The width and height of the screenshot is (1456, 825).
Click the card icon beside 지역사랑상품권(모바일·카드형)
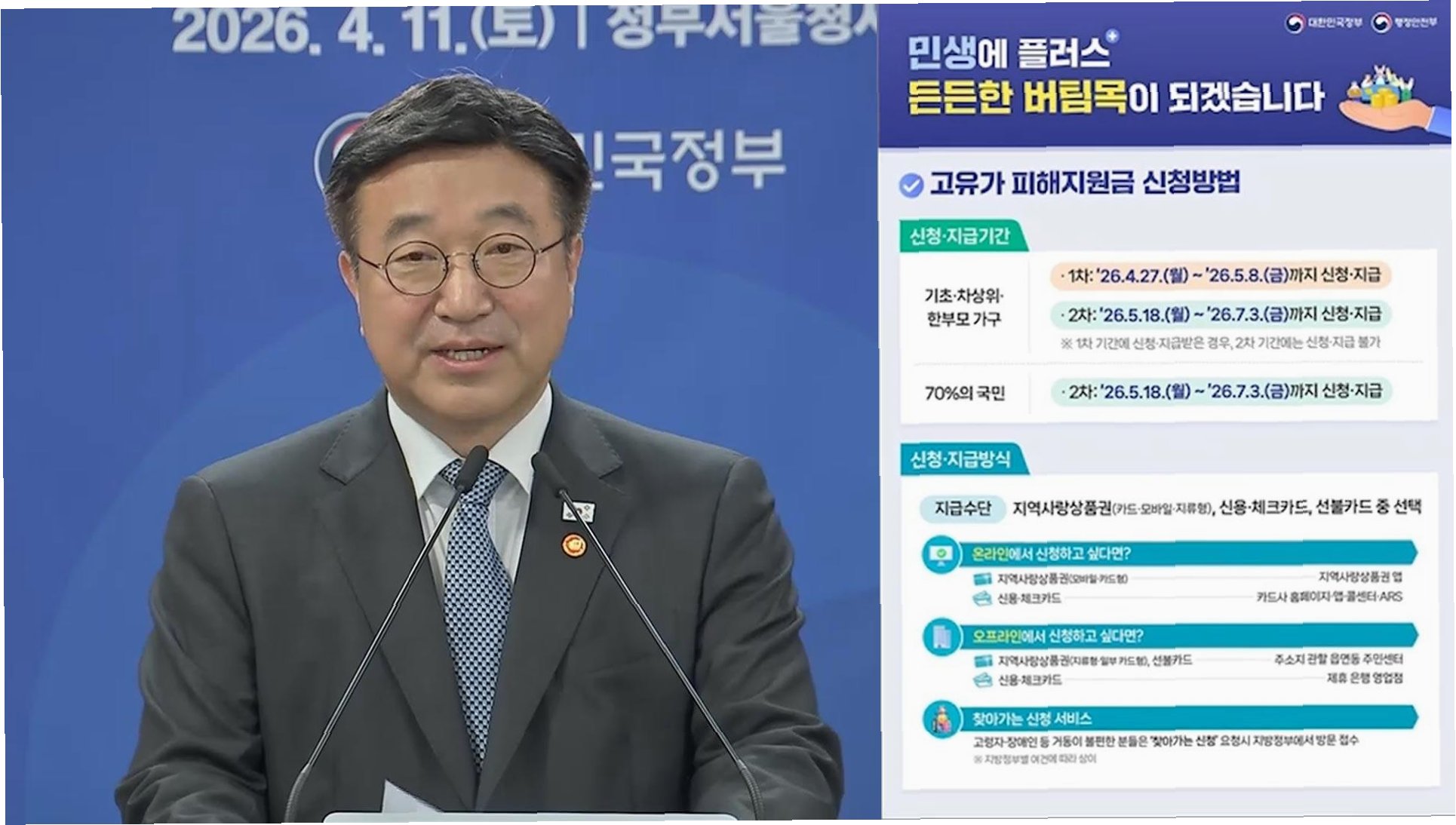[982, 579]
